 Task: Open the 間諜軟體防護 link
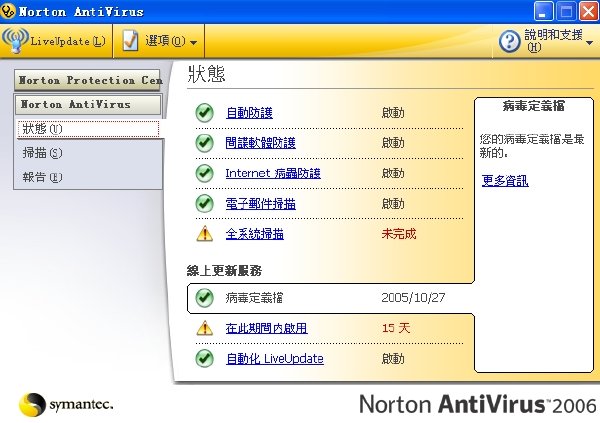pos(260,143)
